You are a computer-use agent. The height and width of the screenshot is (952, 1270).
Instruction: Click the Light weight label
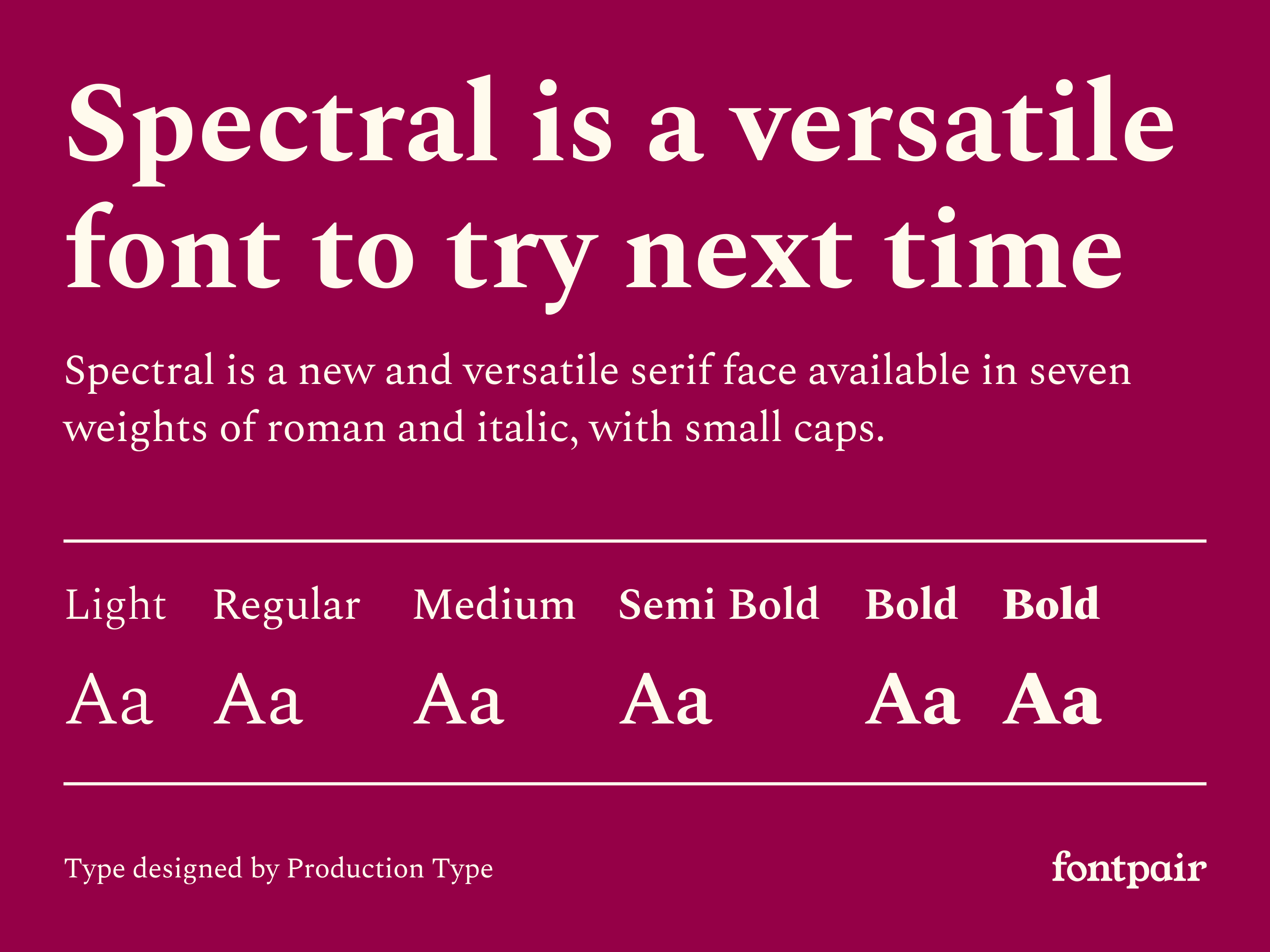click(115, 605)
